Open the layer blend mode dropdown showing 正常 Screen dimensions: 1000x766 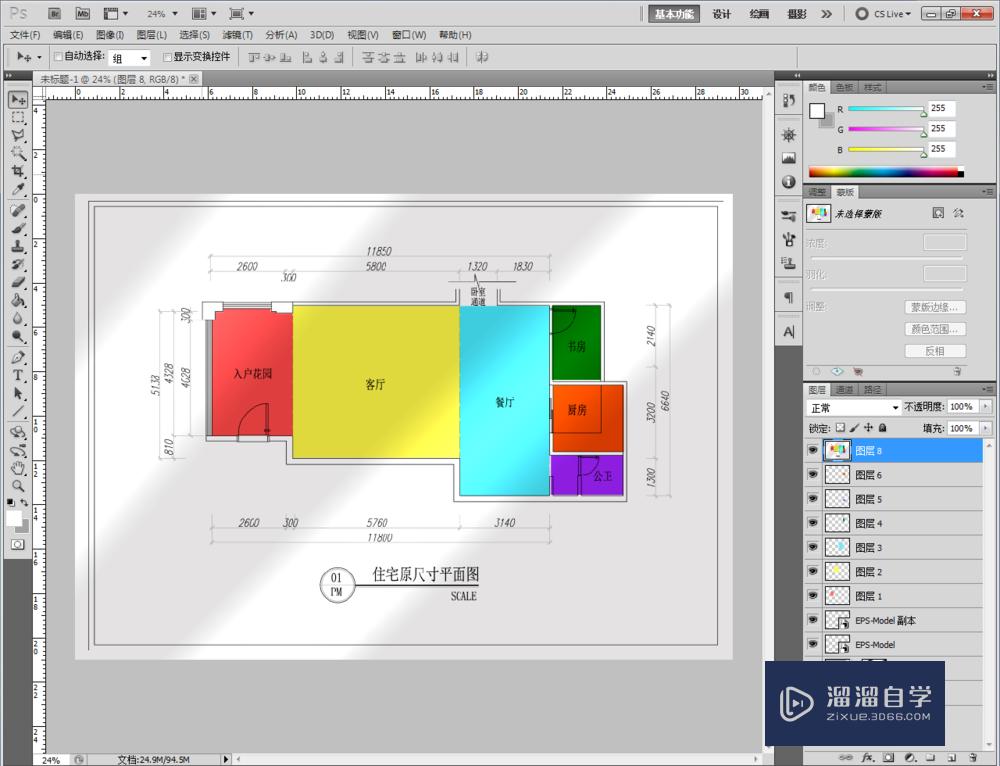(x=855, y=406)
